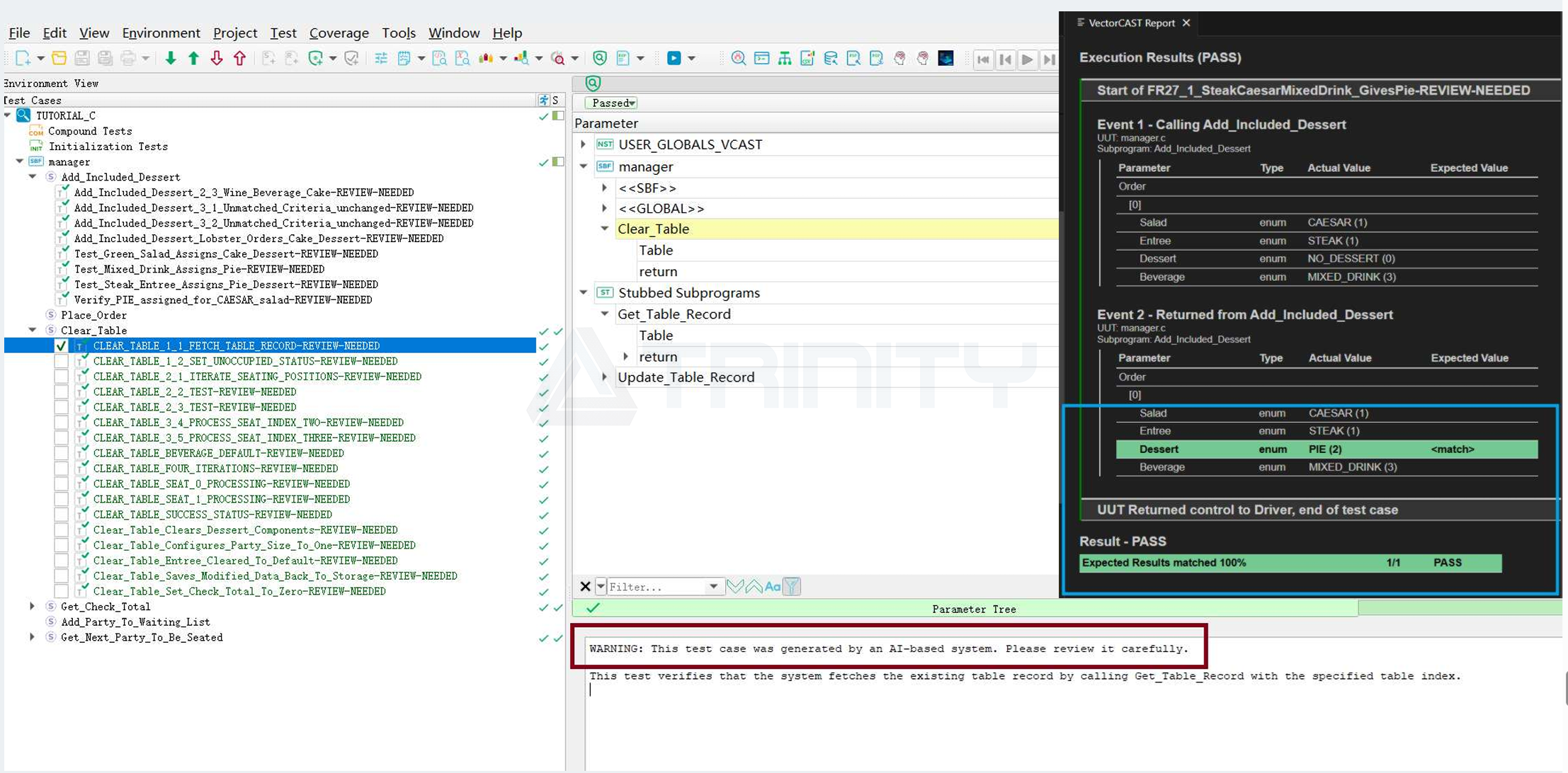This screenshot has height=773, width=1568.
Task: Open the Environment menu
Action: coord(161,33)
